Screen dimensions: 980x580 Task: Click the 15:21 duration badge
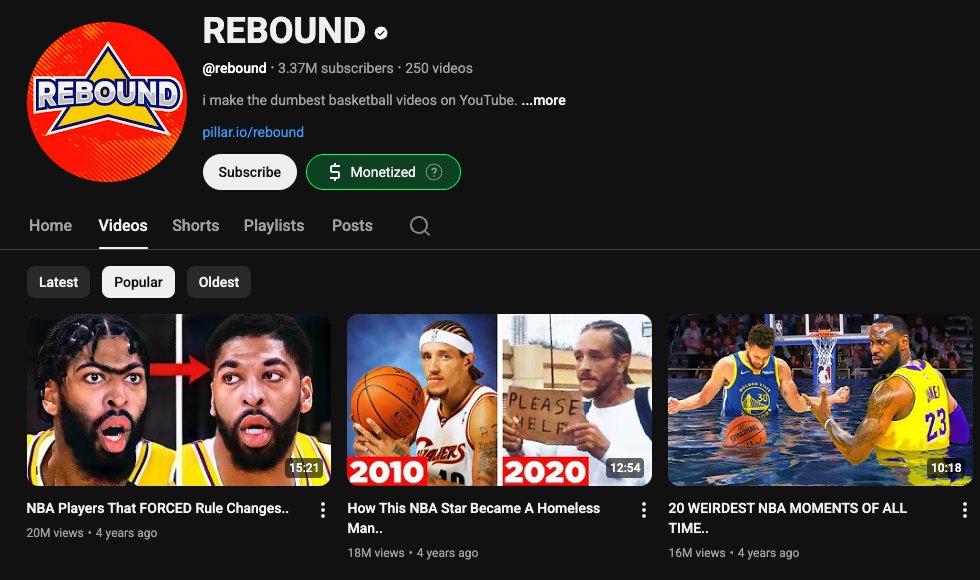(304, 468)
